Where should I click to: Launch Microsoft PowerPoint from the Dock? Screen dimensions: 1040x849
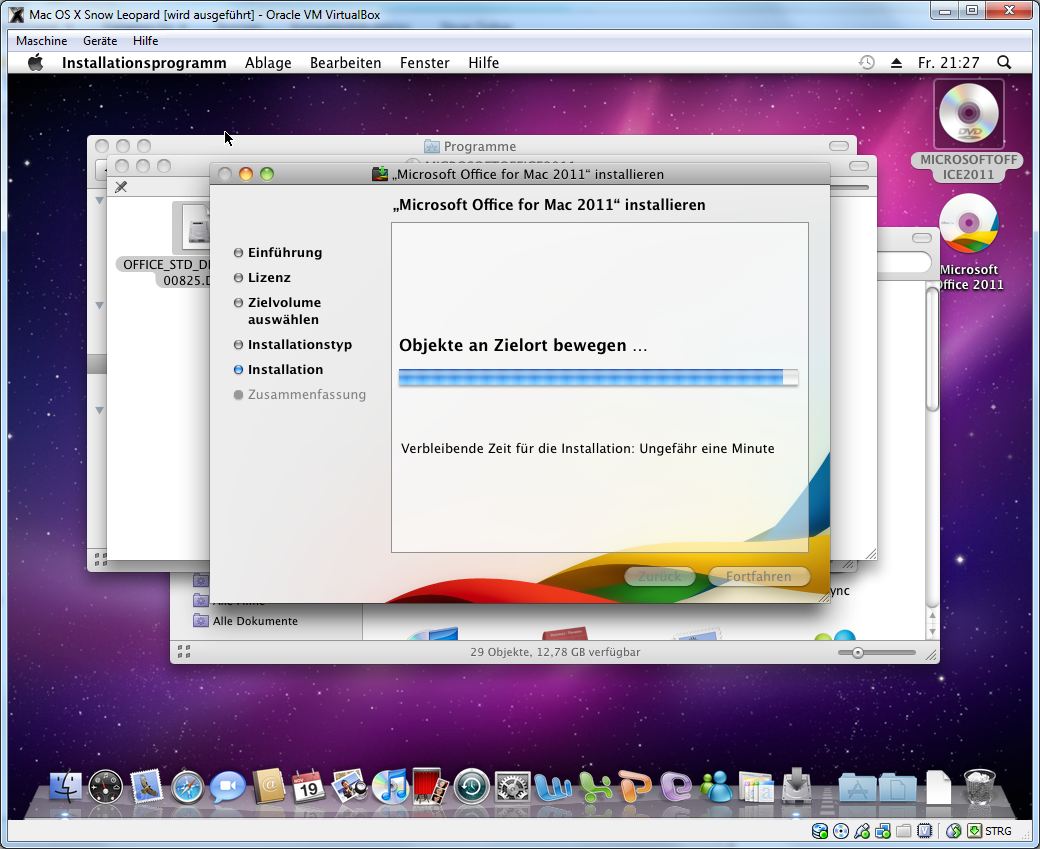tap(635, 787)
